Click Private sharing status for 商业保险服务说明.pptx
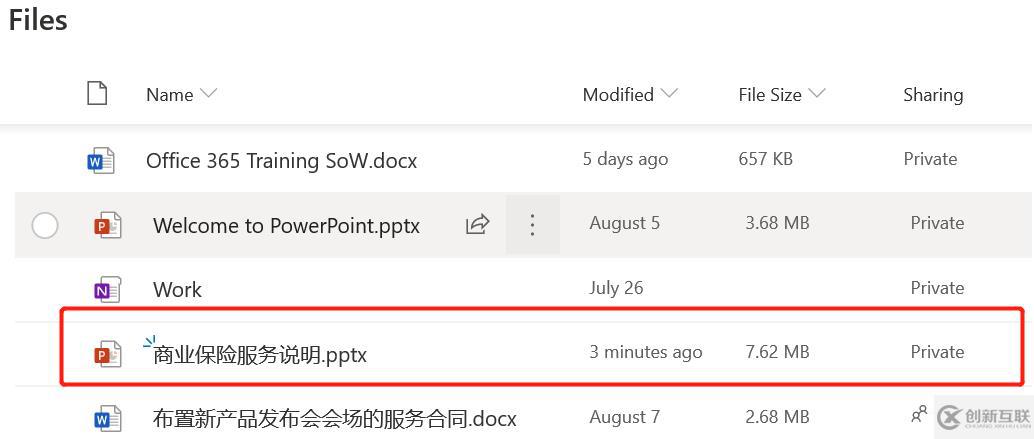1034x439 pixels. (x=937, y=352)
